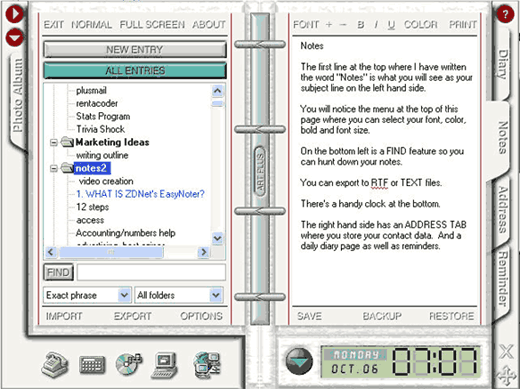Open the COLOR picker menu
The width and height of the screenshot is (520, 389).
421,25
